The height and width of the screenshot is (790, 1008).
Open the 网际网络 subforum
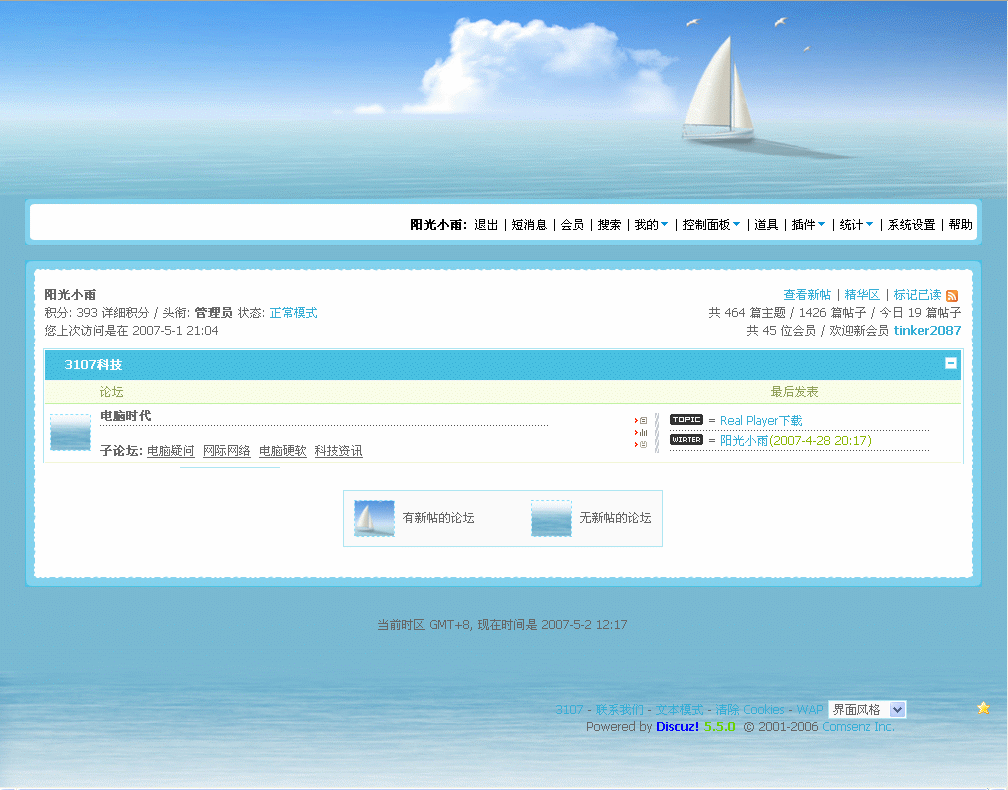point(226,451)
